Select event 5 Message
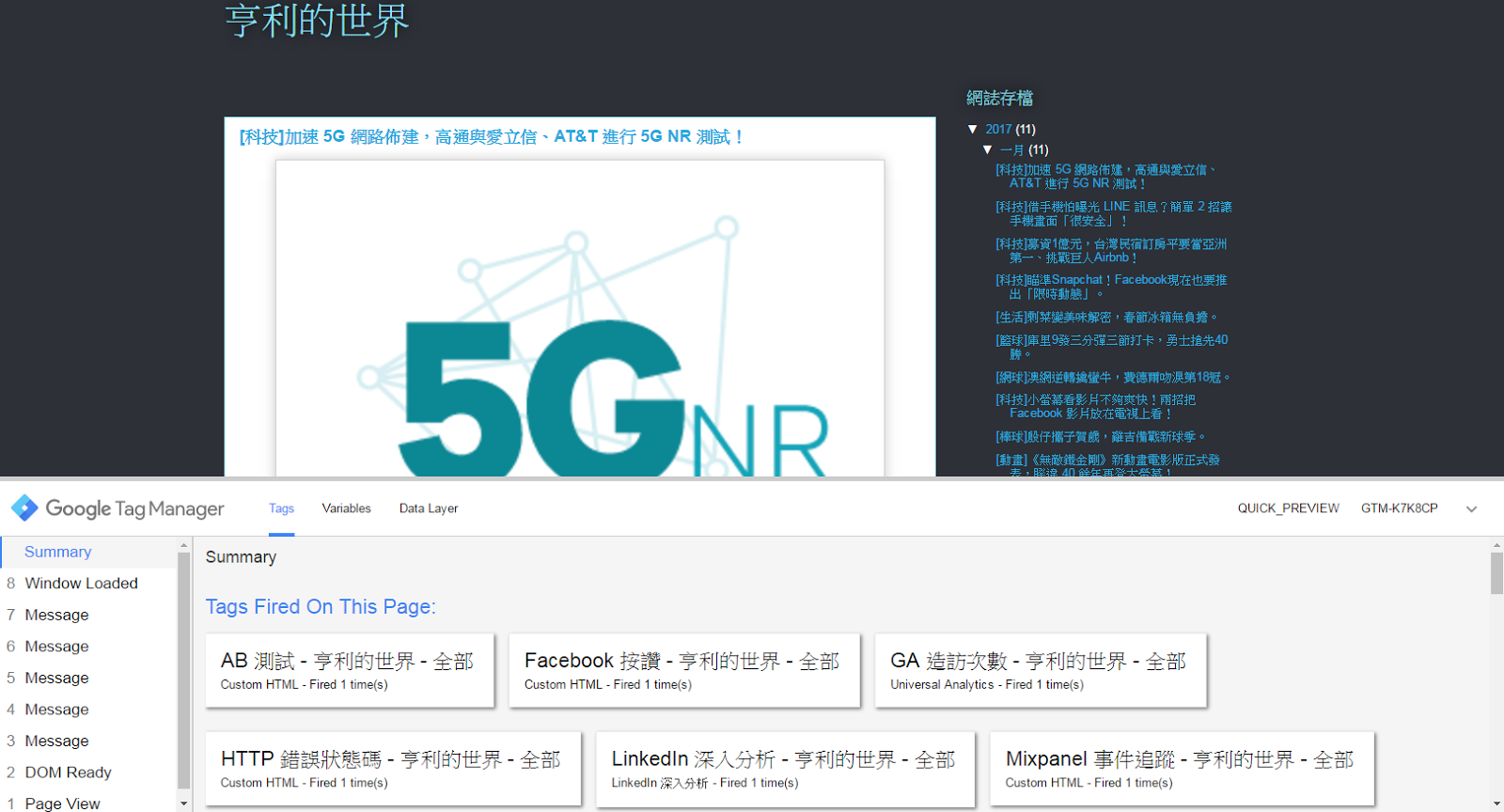Viewport: 1504px width, 812px height. coord(88,678)
